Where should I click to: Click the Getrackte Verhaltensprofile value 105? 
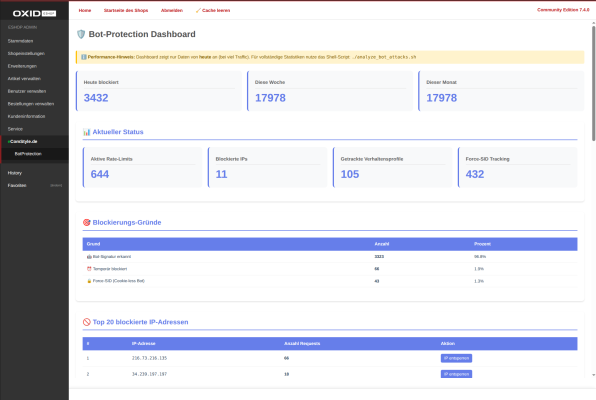pos(350,175)
